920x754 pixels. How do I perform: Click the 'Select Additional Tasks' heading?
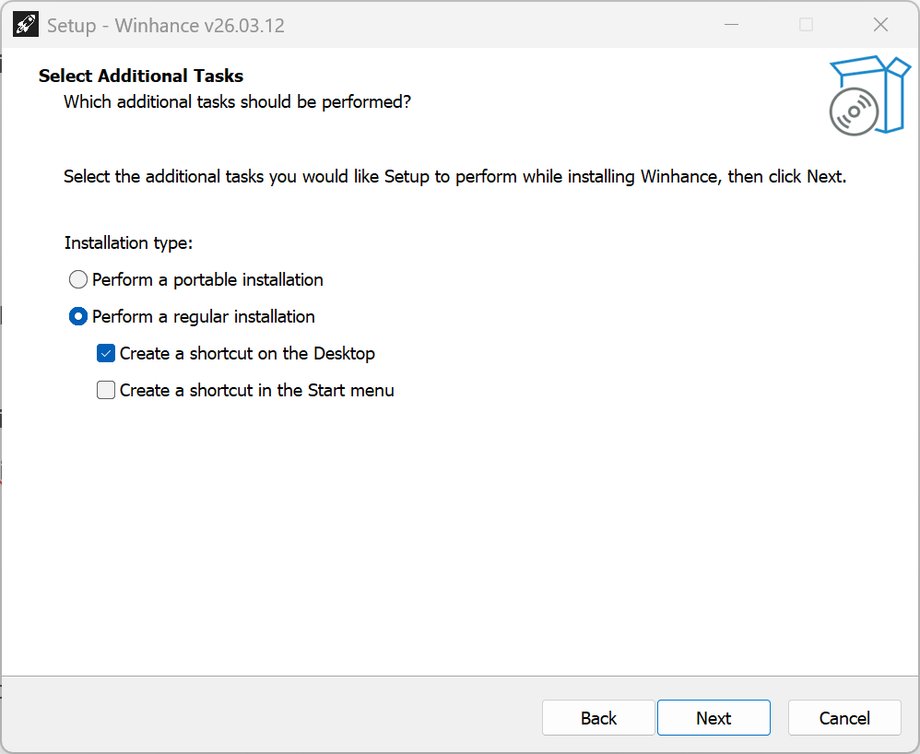[x=141, y=76]
